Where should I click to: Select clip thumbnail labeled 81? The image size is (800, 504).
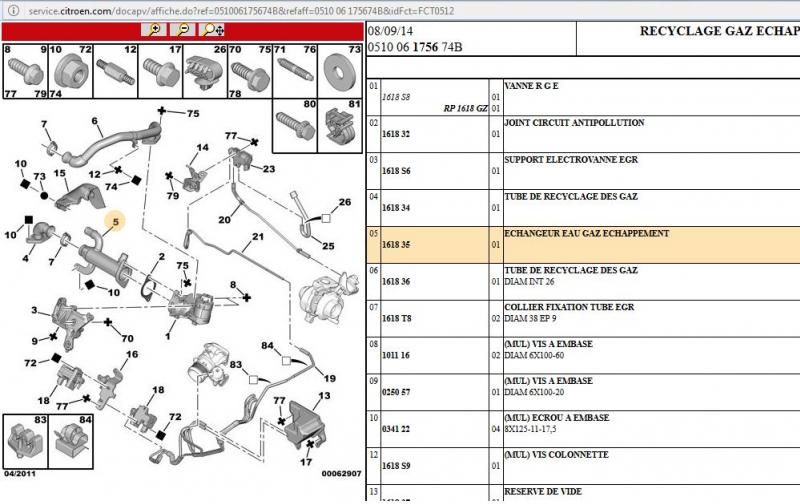(x=340, y=126)
